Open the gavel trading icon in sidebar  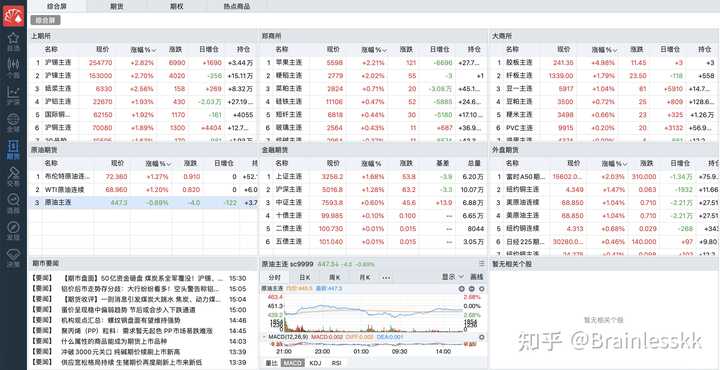pos(13,176)
